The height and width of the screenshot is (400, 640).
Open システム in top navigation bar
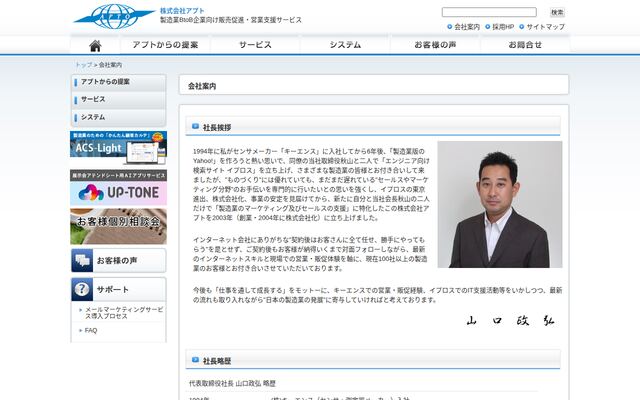(345, 45)
